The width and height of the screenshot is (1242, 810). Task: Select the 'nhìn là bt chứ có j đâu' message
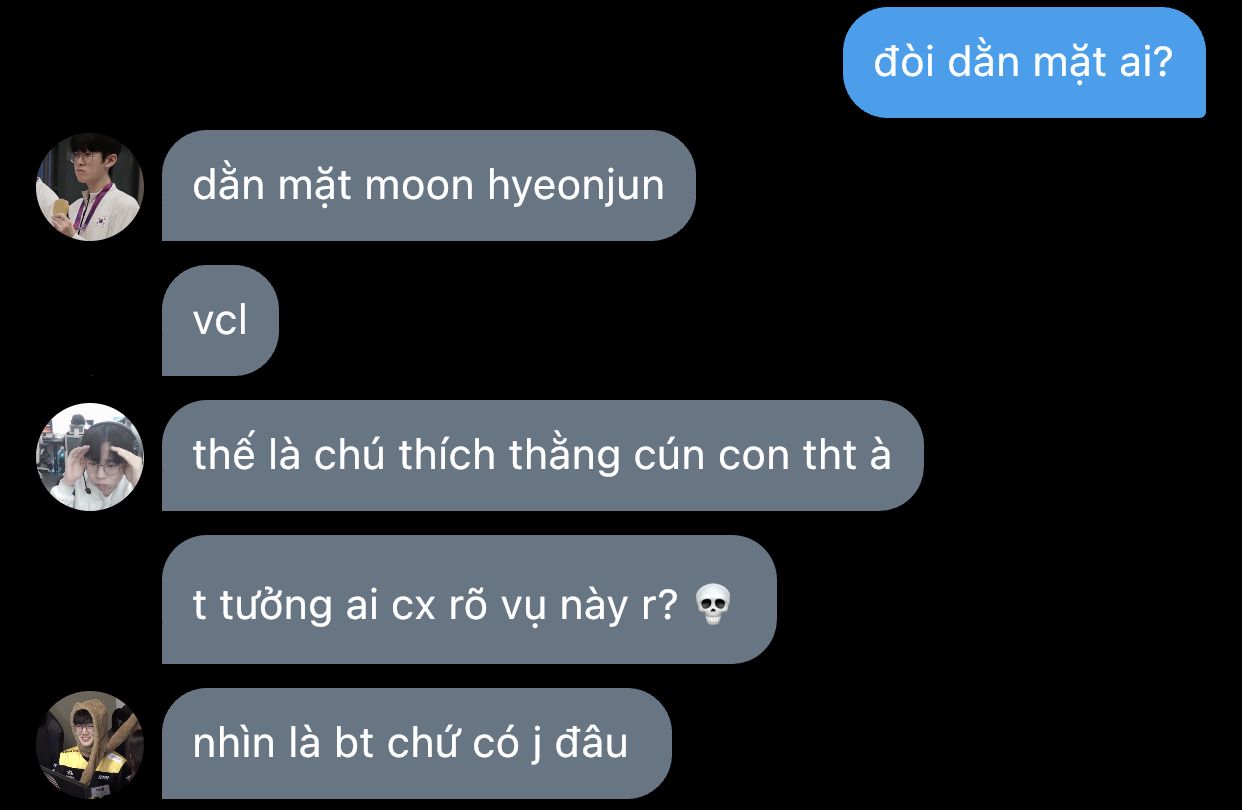[x=416, y=743]
